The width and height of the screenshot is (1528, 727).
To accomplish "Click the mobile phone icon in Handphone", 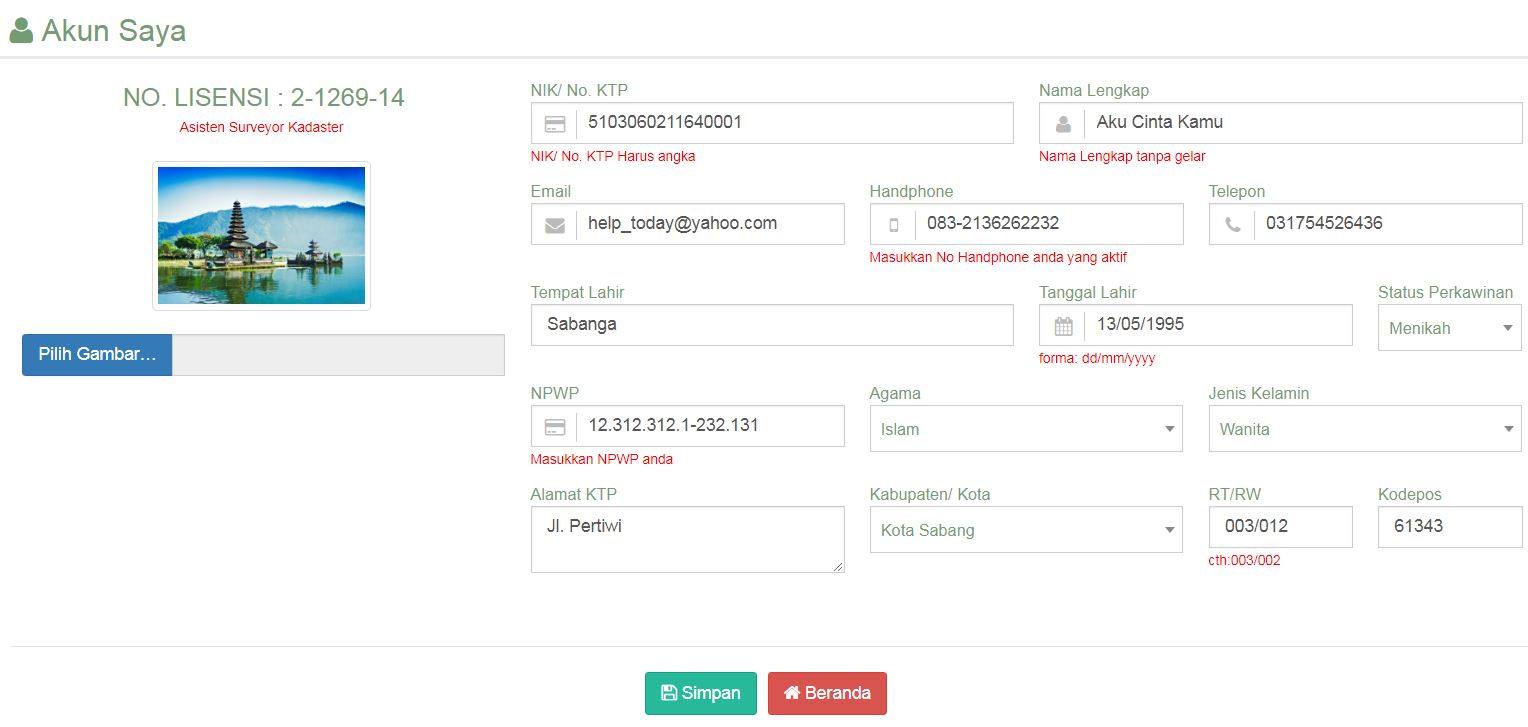I will [893, 225].
